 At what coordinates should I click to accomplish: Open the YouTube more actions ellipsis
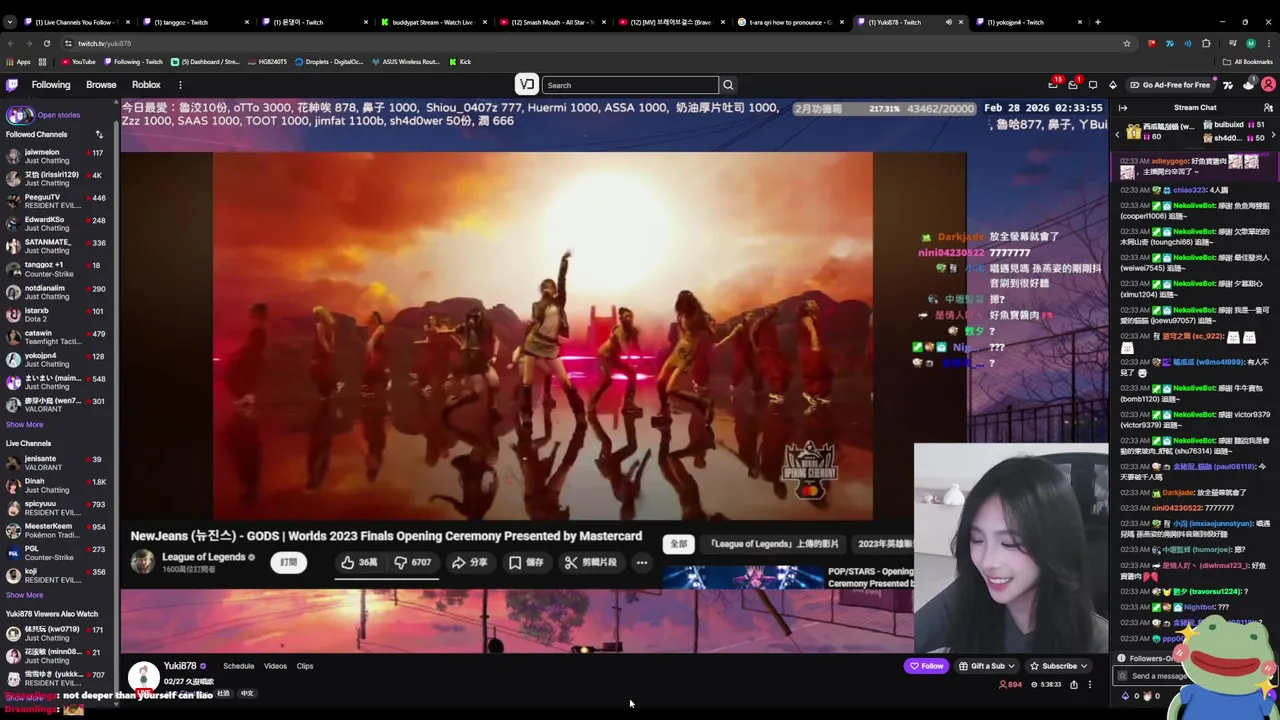coord(642,562)
